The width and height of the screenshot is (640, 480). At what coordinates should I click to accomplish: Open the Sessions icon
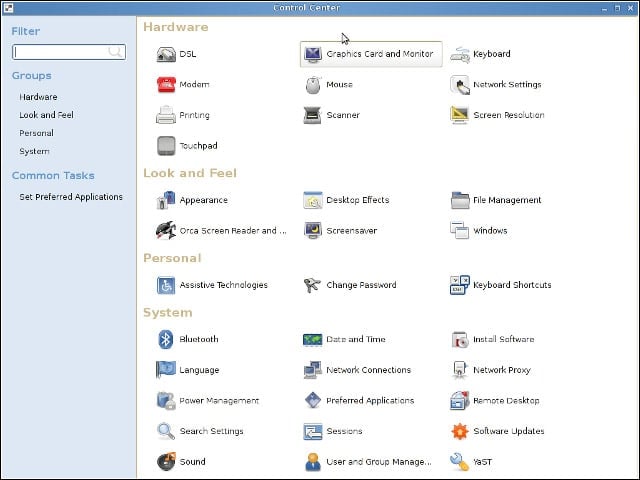(313, 431)
